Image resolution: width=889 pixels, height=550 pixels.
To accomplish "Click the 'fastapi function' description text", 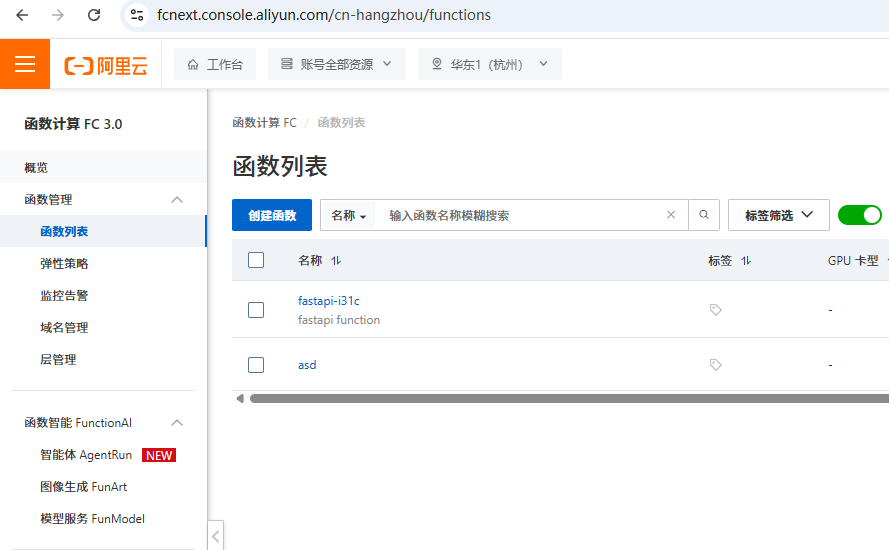I will point(339,320).
